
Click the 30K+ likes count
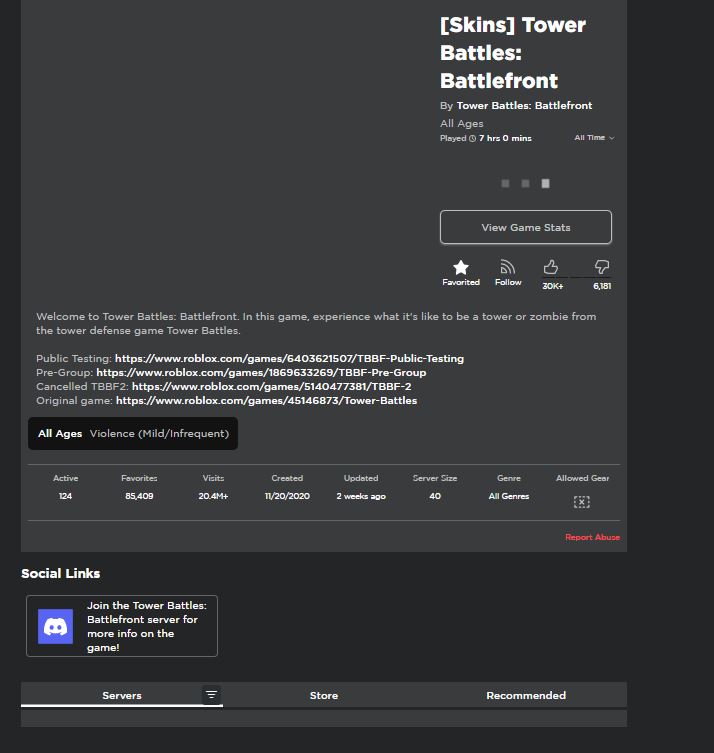pyautogui.click(x=553, y=286)
